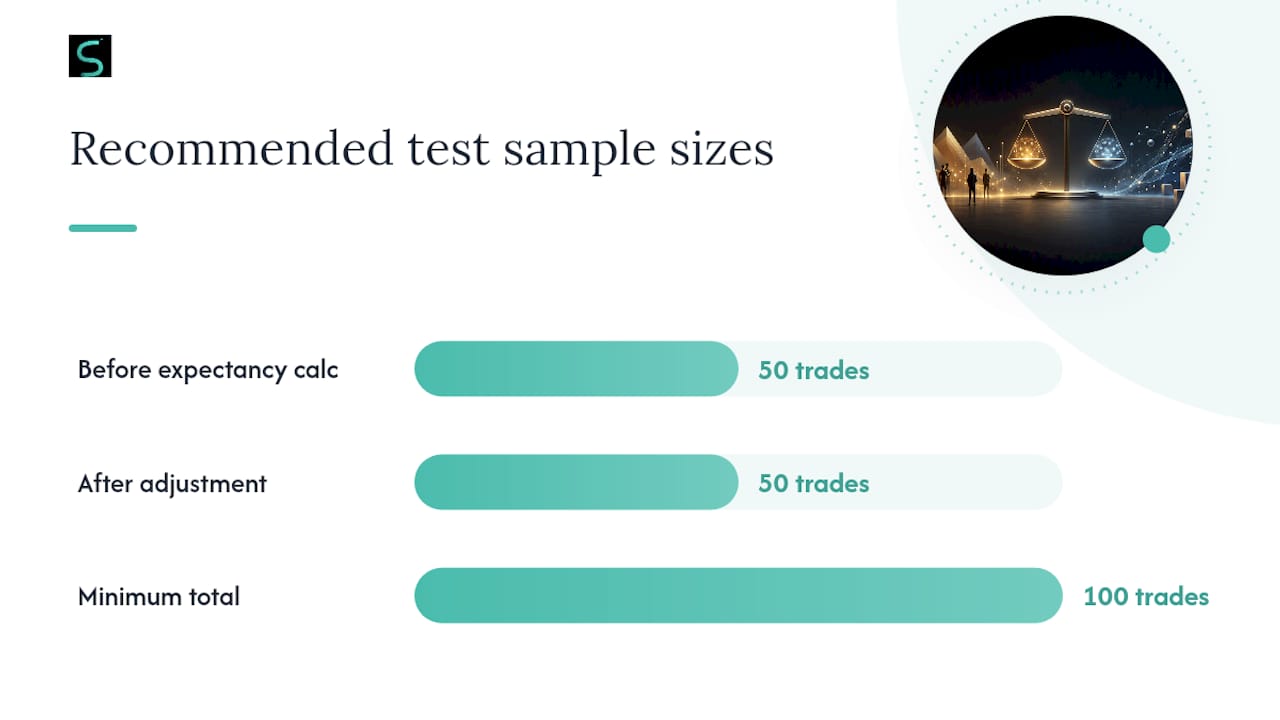The height and width of the screenshot is (720, 1280).
Task: Click the filled After adjustment bar
Action: click(x=576, y=482)
